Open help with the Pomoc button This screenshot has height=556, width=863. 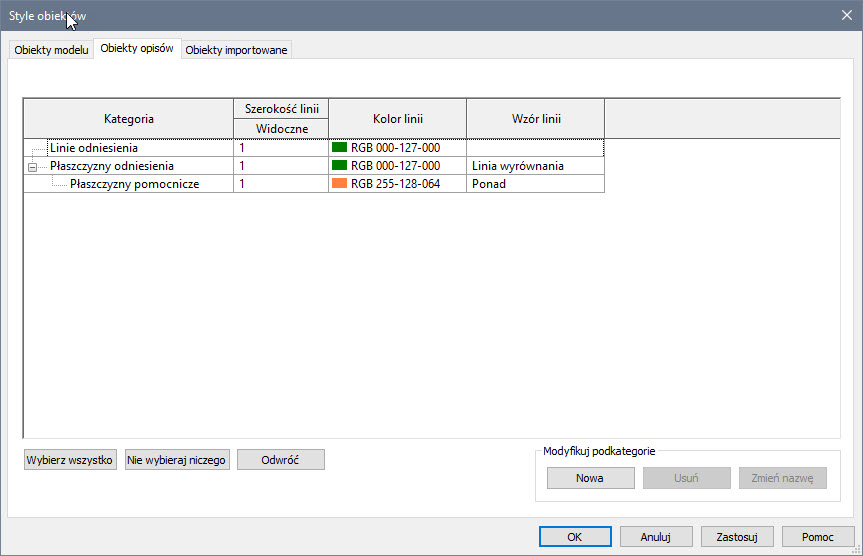[x=819, y=536]
